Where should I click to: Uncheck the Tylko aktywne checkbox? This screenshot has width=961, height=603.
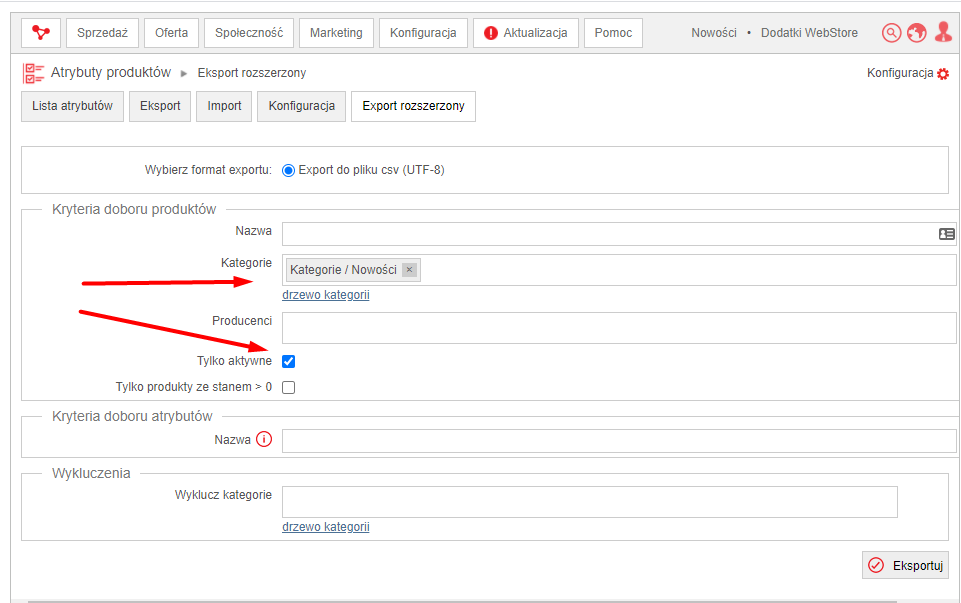coord(288,362)
